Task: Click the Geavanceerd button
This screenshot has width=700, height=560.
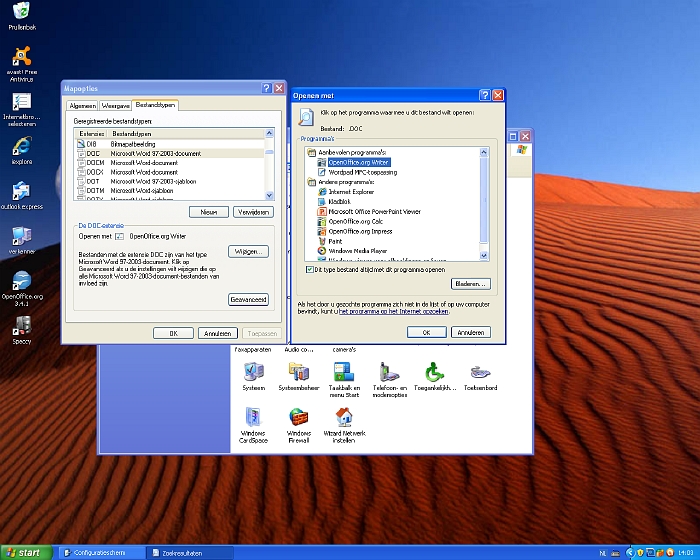Action: coord(248,299)
